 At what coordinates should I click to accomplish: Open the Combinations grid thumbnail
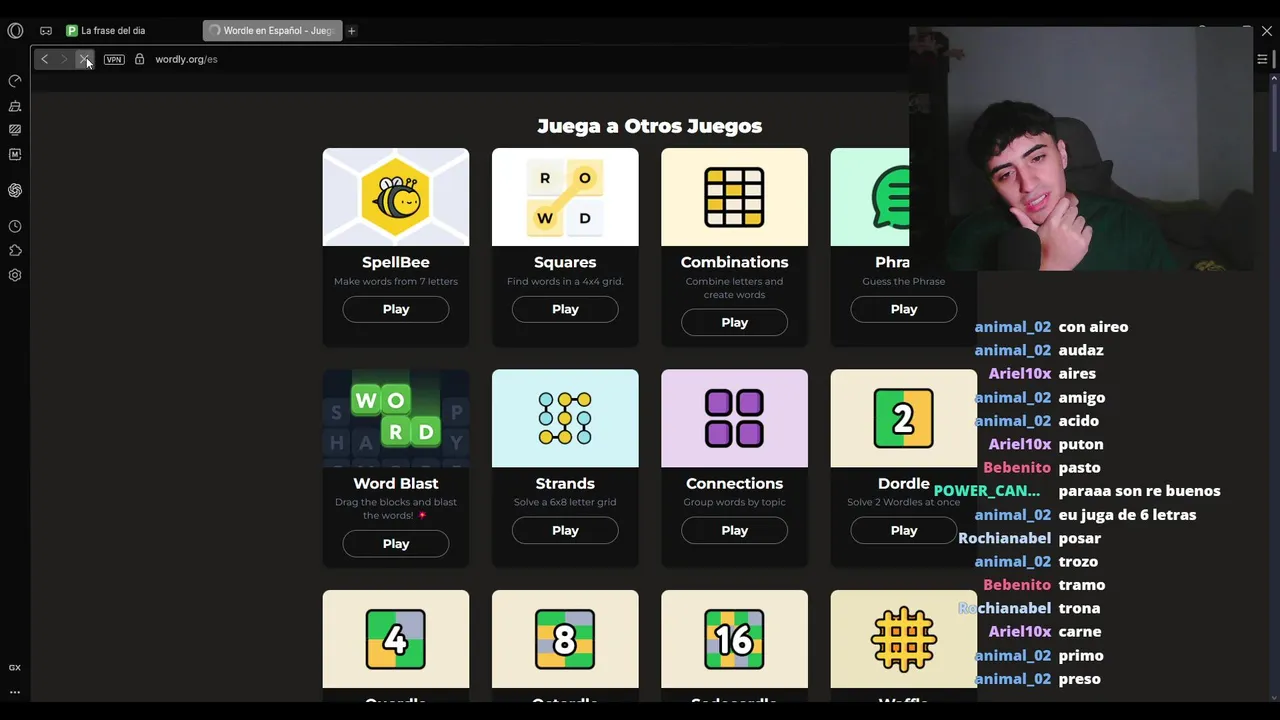pyautogui.click(x=734, y=197)
